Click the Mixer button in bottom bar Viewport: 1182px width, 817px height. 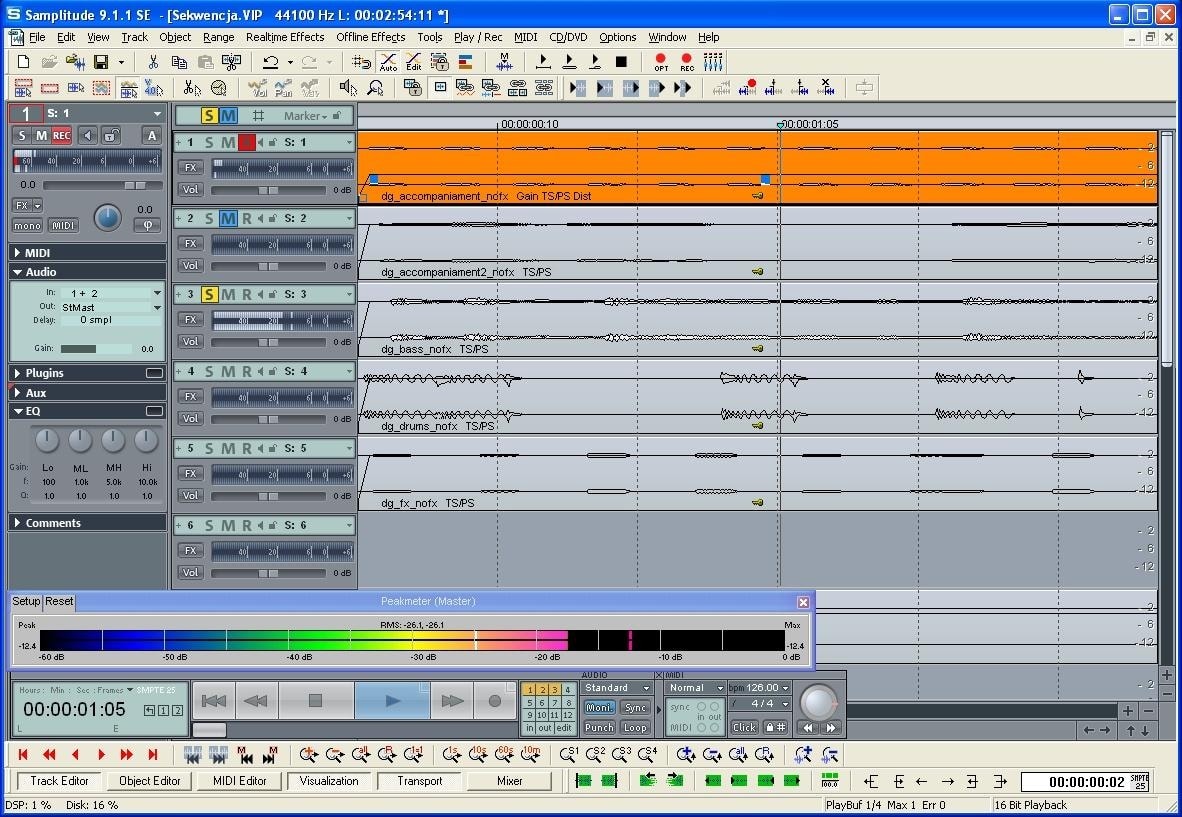pos(509,781)
